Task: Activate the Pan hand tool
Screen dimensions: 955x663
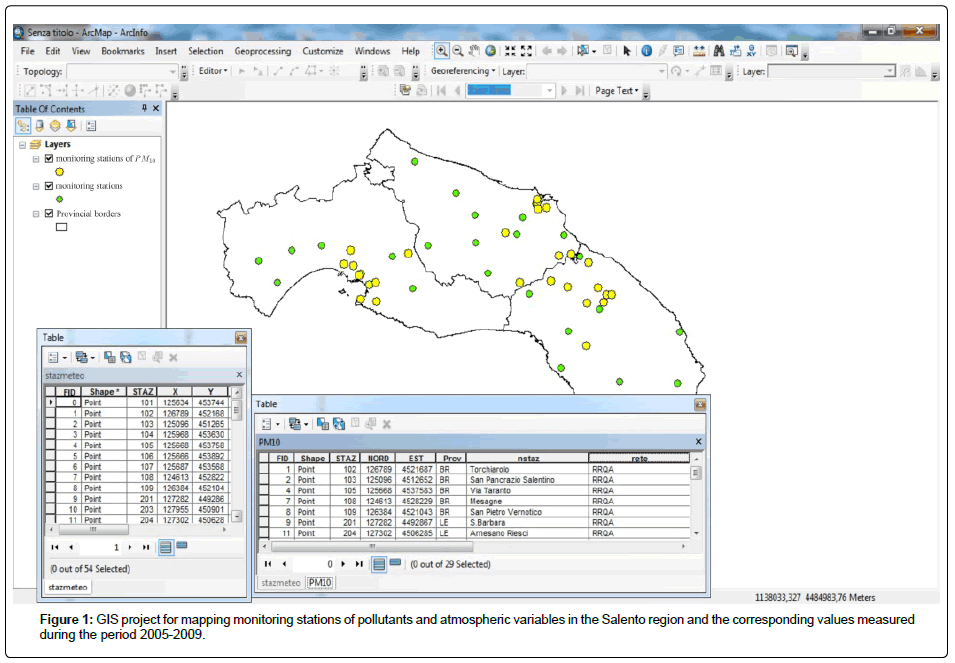Action: click(x=474, y=51)
